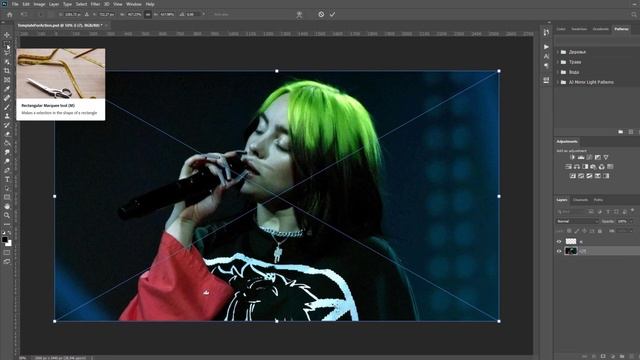Select the Frame tool
Viewport: 640px width, 360px height.
click(x=7, y=80)
